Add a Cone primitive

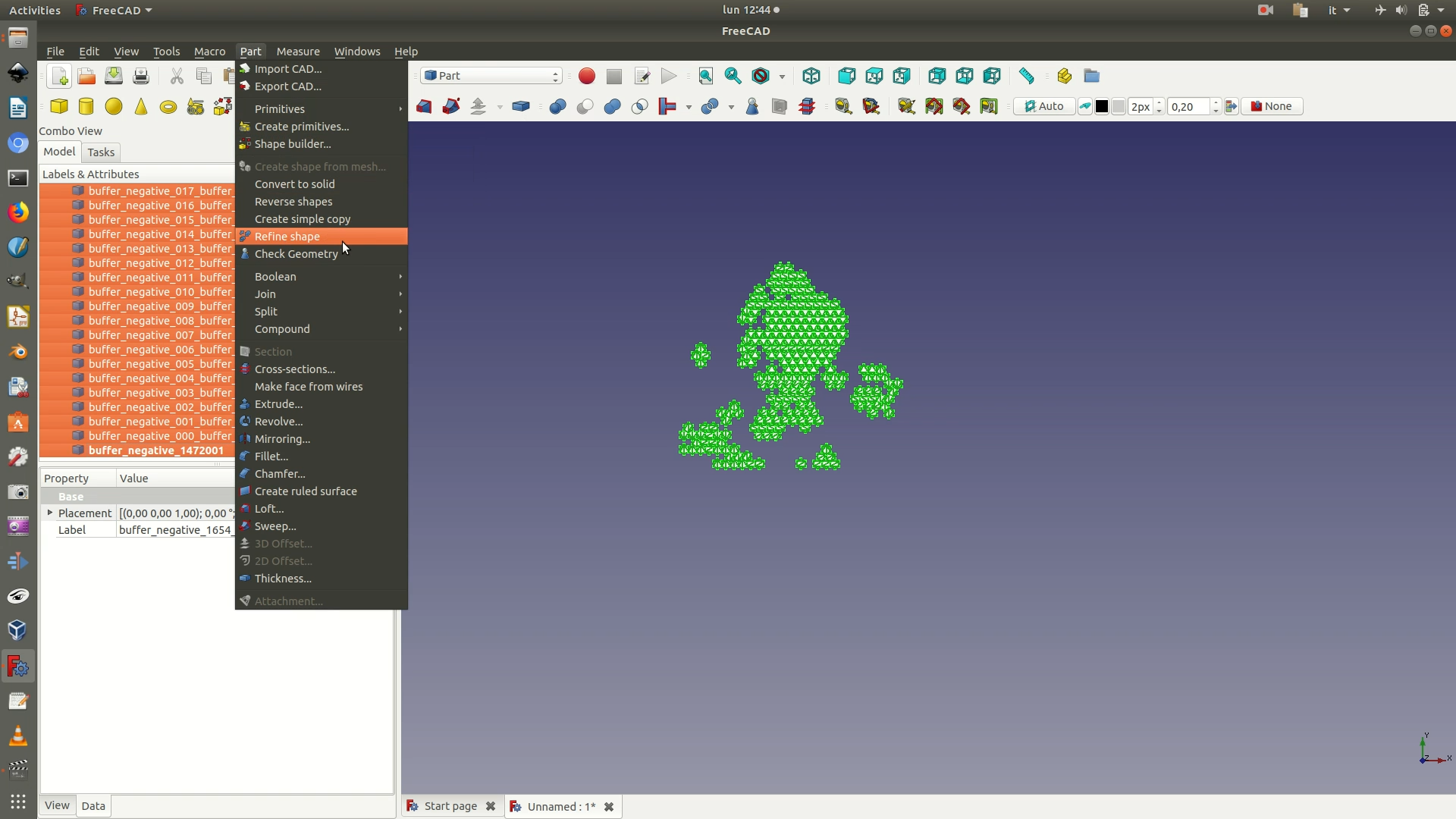pyautogui.click(x=141, y=107)
